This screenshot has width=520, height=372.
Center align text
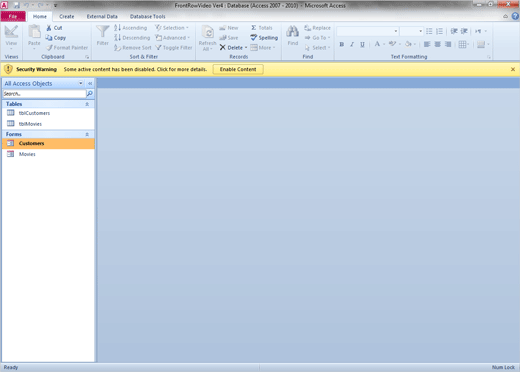438,44
